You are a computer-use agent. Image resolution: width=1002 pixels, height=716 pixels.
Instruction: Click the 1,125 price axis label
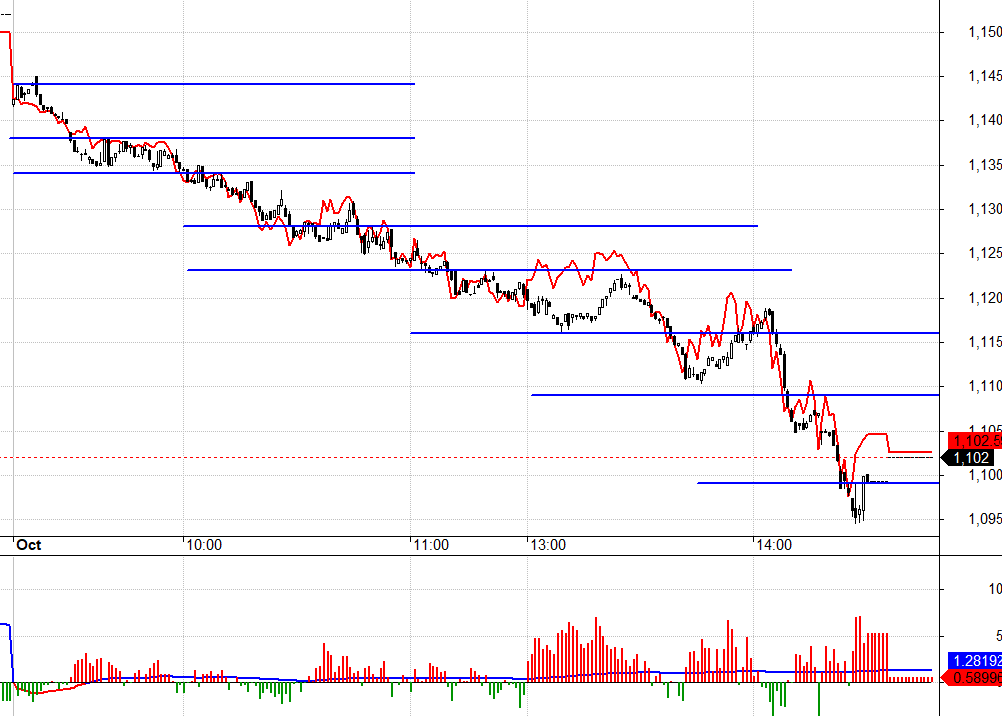(984, 253)
